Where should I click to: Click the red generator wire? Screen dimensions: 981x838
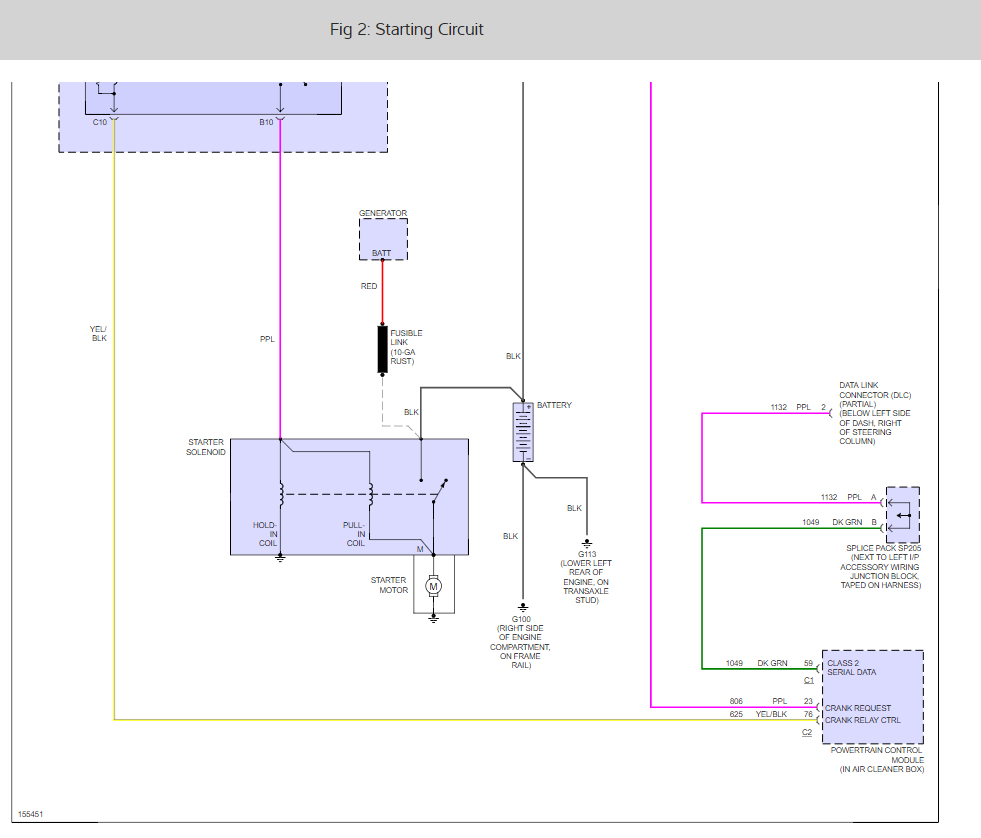[x=382, y=293]
